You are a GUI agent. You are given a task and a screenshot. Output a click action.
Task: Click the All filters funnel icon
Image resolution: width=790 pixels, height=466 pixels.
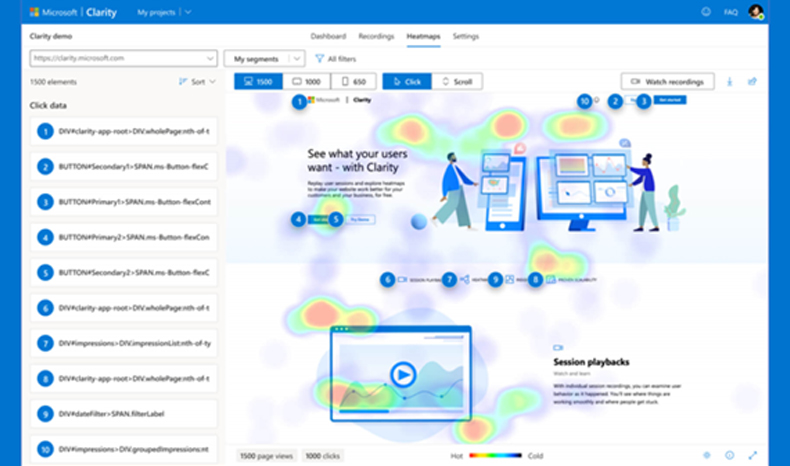tap(320, 59)
